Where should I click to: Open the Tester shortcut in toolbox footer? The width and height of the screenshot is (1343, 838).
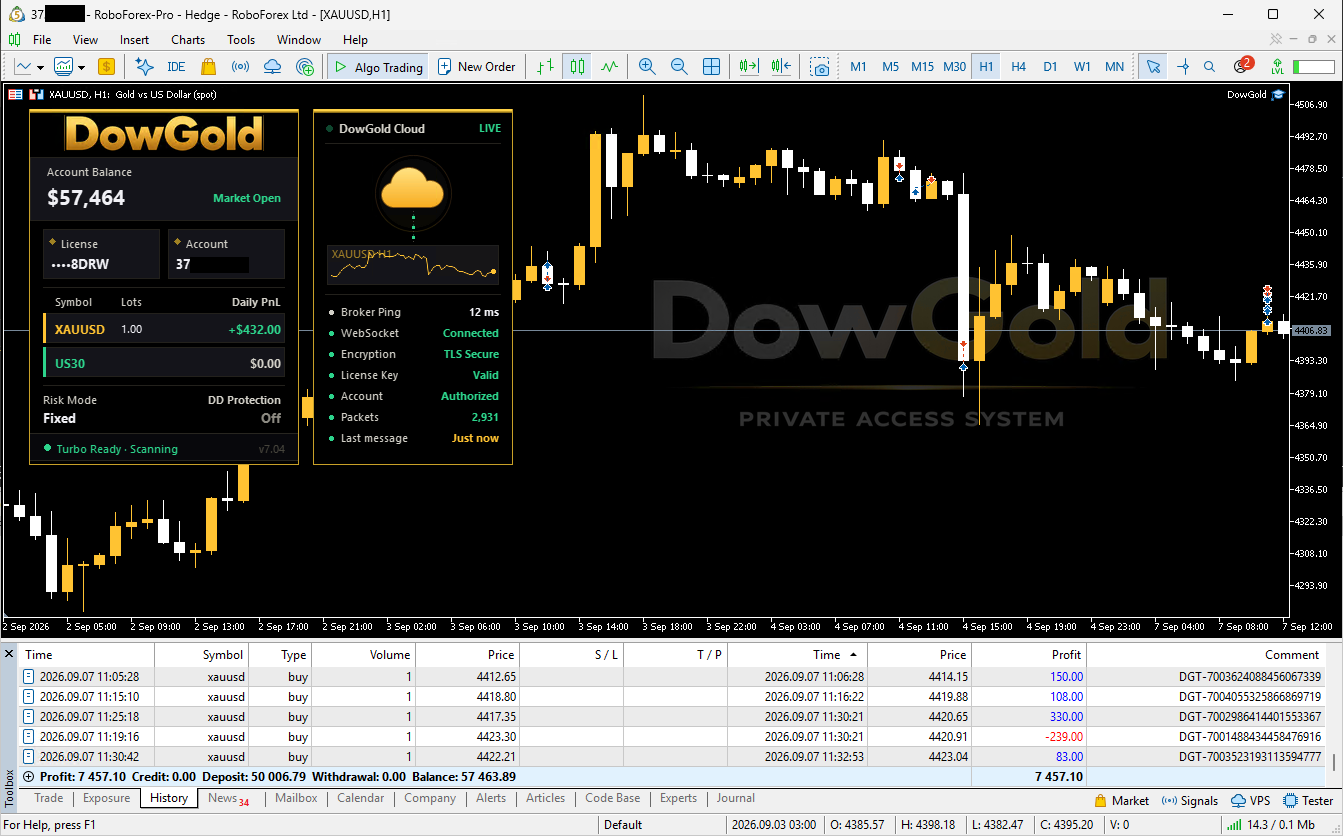tap(1309, 801)
